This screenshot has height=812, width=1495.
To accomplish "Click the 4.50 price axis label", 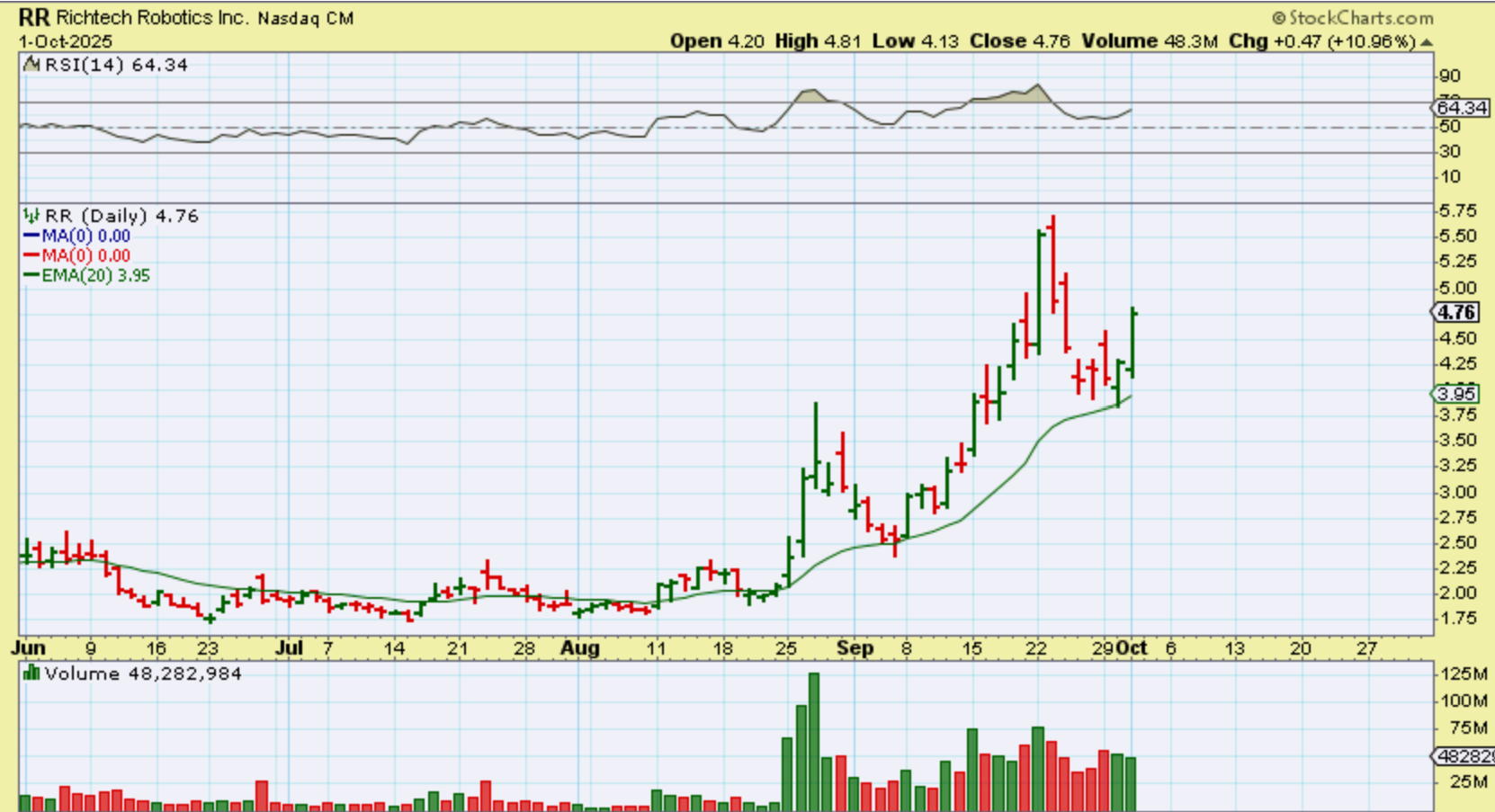I will (1457, 339).
